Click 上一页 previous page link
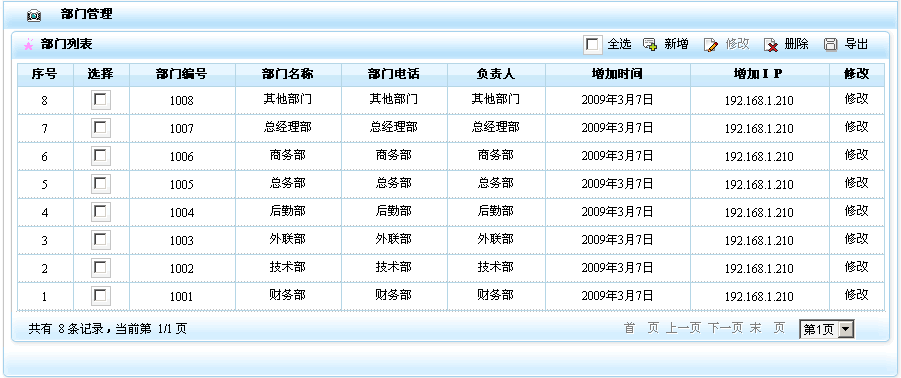901x378 pixels. tap(683, 328)
